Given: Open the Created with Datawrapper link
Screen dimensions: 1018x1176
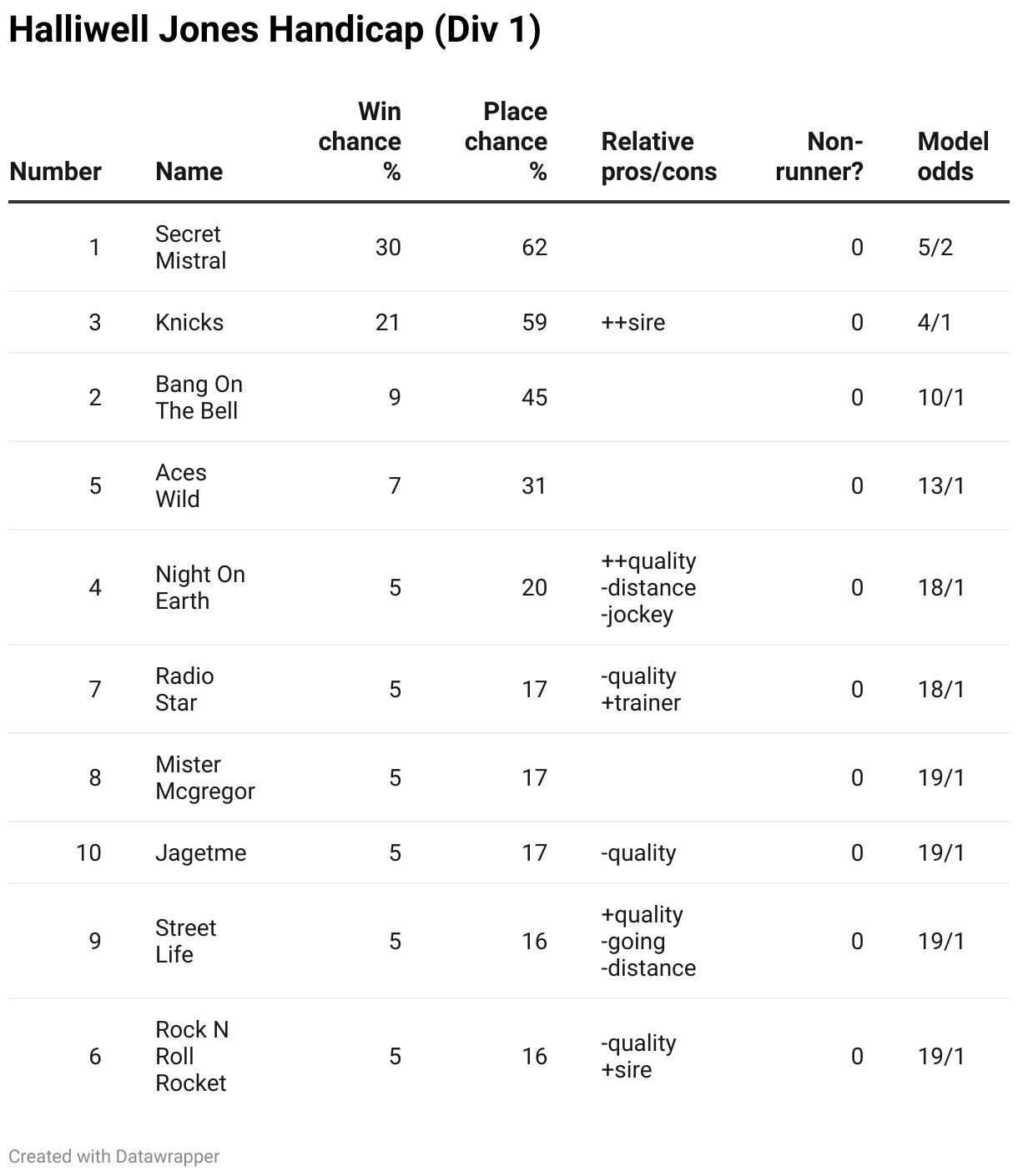Looking at the screenshot, I should 114,1156.
